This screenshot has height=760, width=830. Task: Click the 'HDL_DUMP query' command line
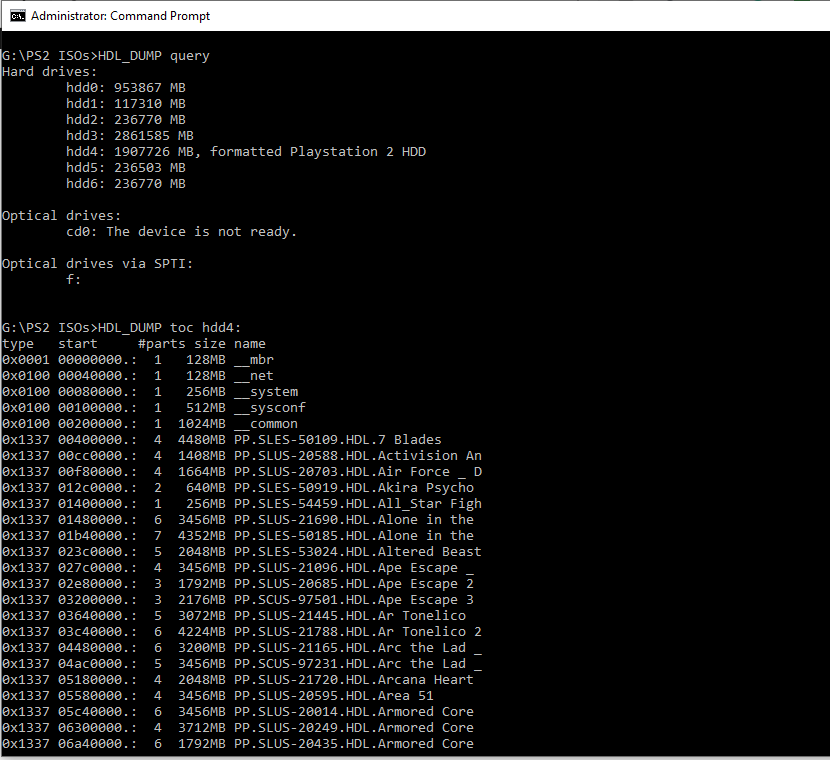pos(106,56)
